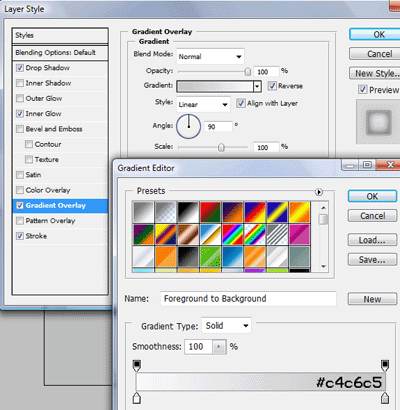400x410 pixels.
Task: Select the gray-teal gradient preset
Action: click(x=300, y=257)
